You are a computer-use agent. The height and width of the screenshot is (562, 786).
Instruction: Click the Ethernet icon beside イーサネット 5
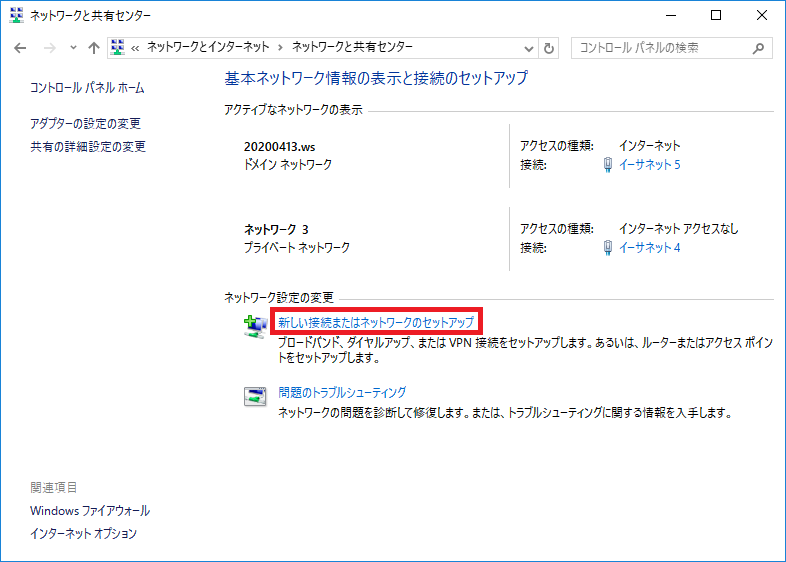coord(608,164)
